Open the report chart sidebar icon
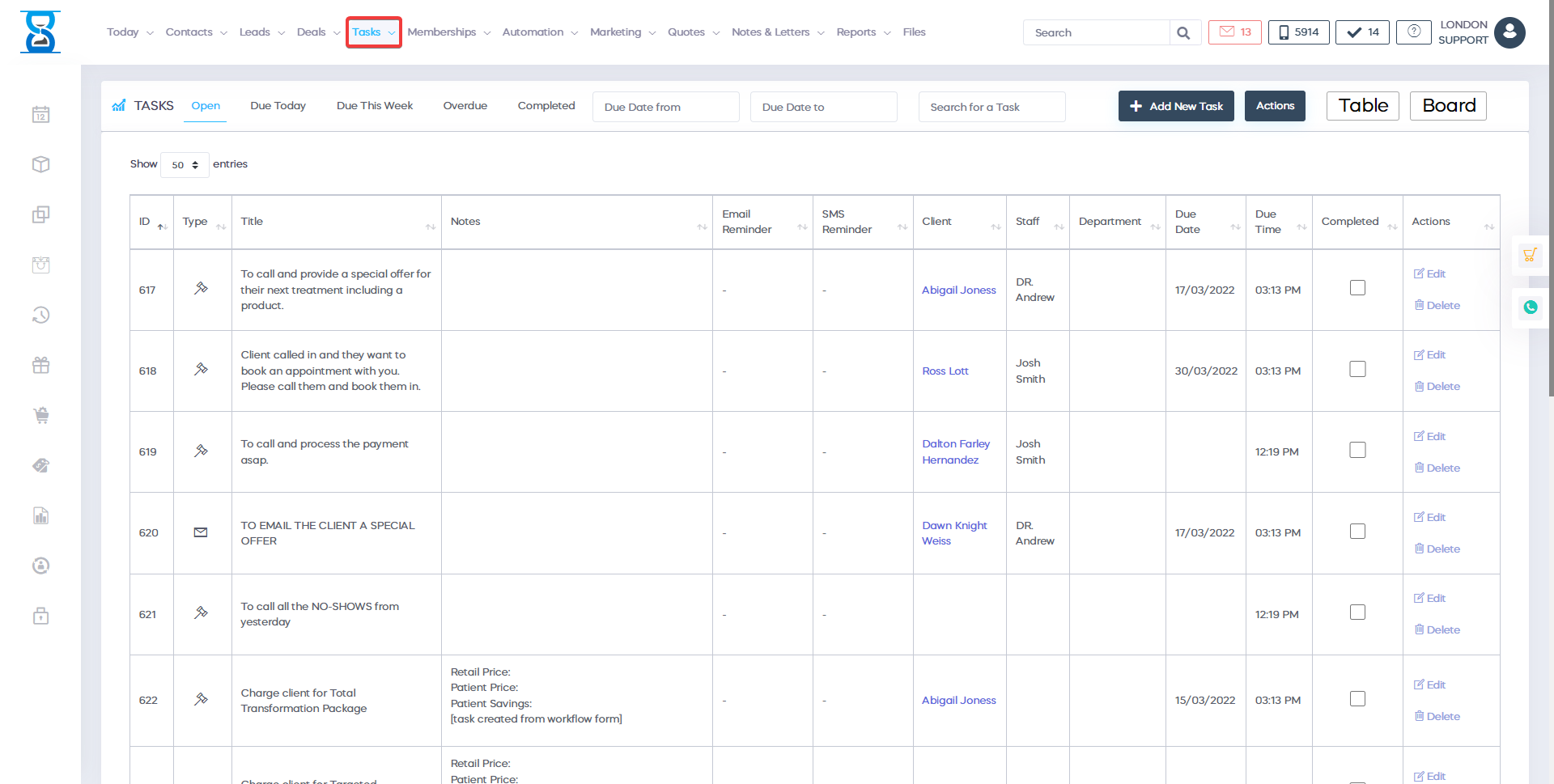The width and height of the screenshot is (1554, 784). point(41,516)
